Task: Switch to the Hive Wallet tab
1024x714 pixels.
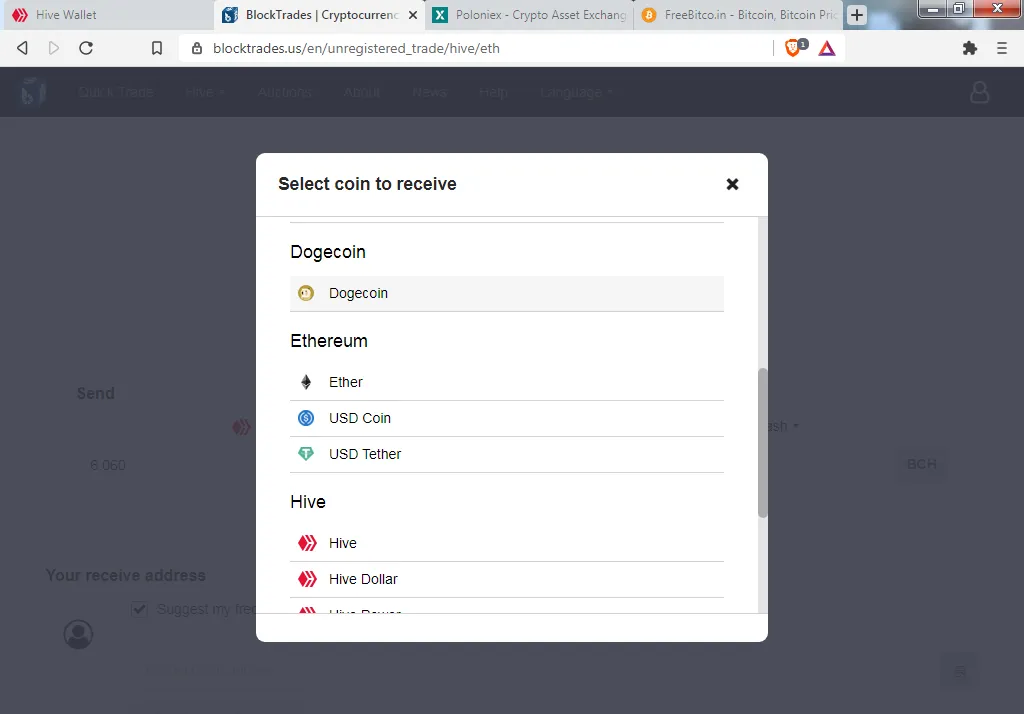Action: coord(108,15)
